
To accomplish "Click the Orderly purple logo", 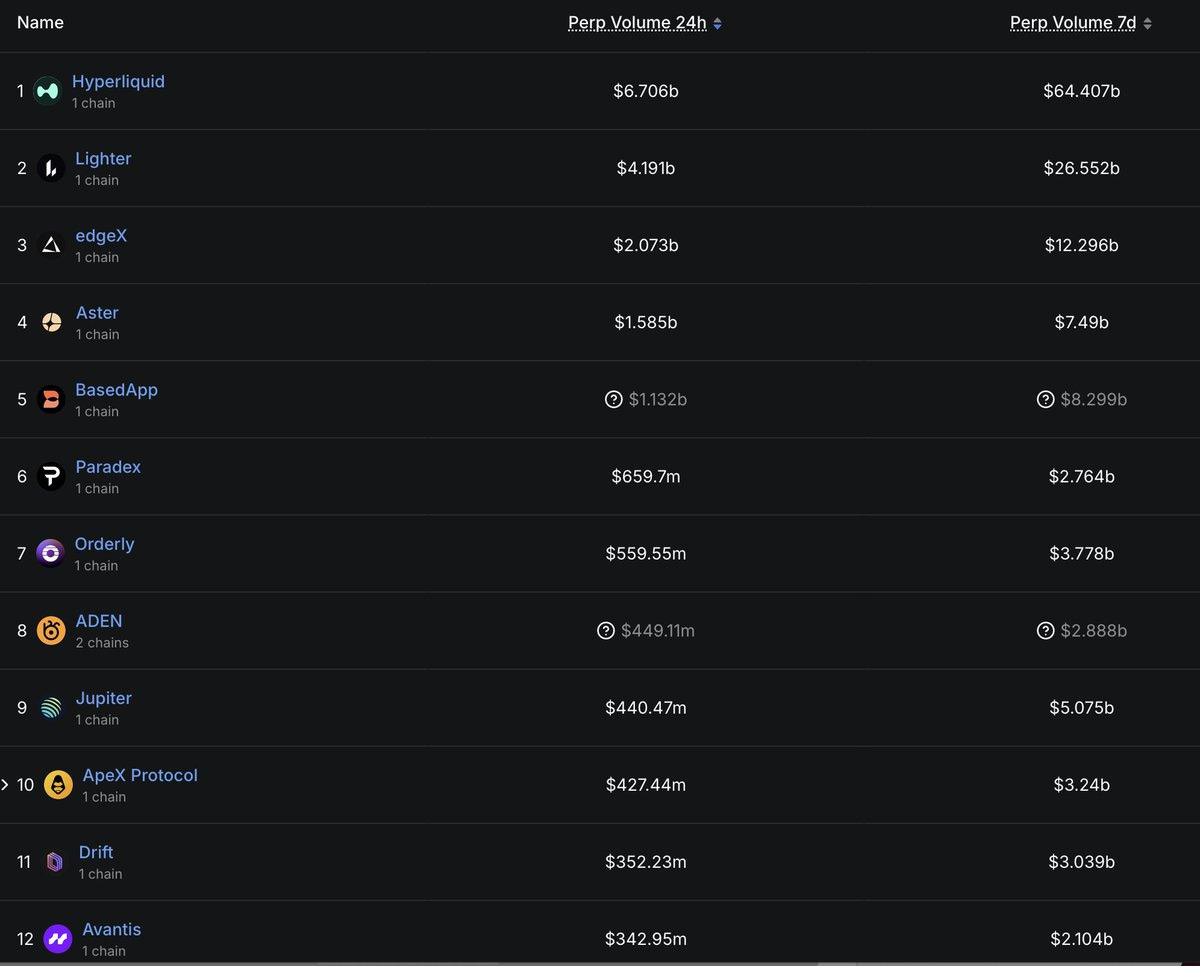I will [x=50, y=553].
